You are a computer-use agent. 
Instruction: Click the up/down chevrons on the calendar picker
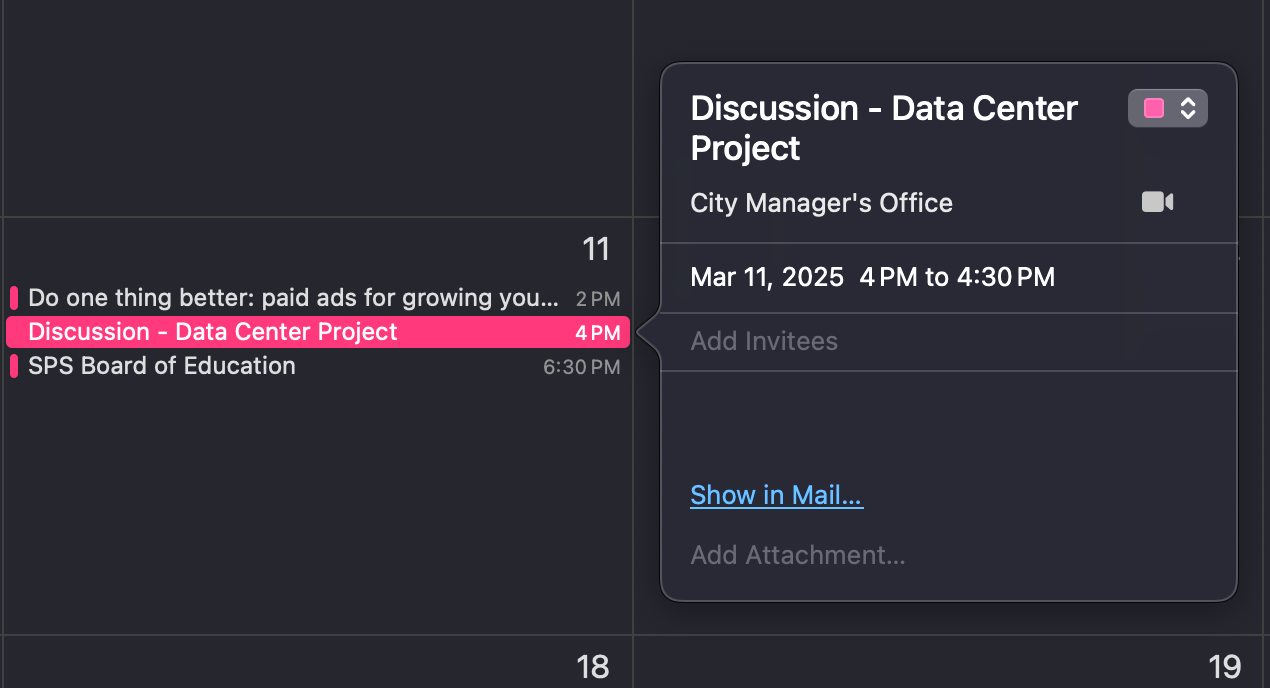tap(1189, 107)
